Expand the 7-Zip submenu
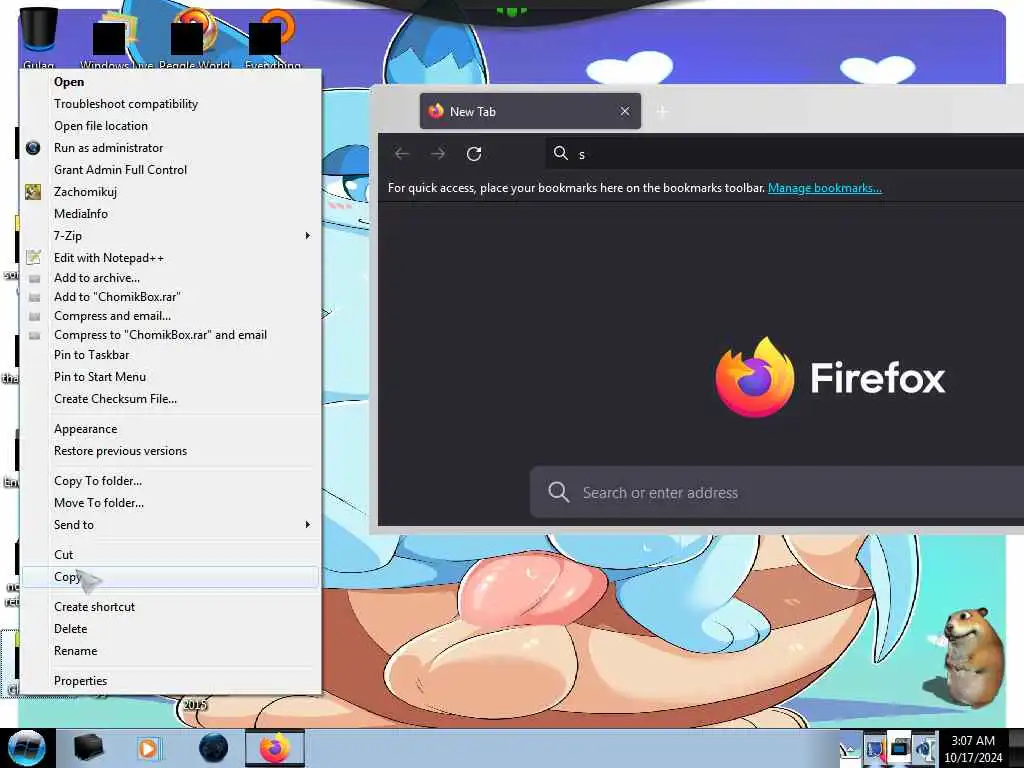The height and width of the screenshot is (768, 1024). click(x=171, y=236)
